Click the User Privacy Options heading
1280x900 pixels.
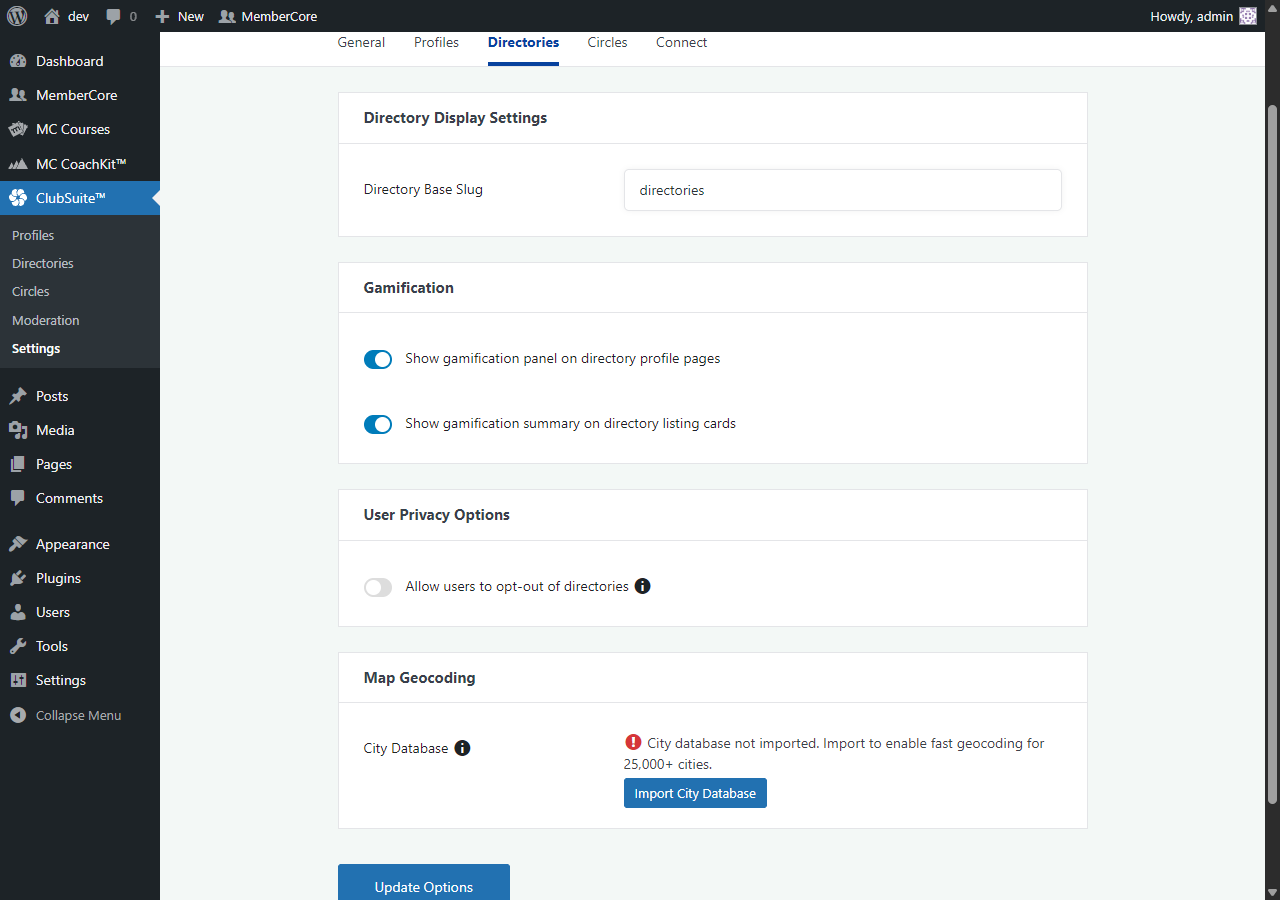pyautogui.click(x=436, y=515)
